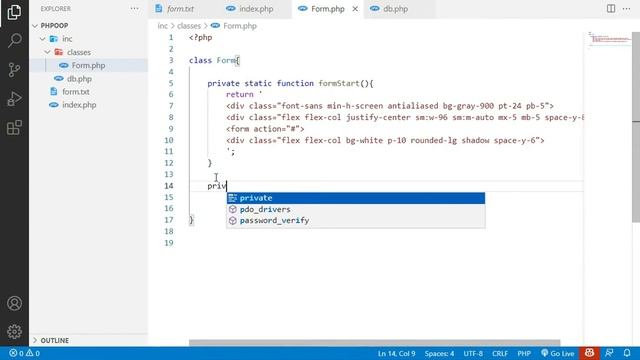Collapse the PHPOOP root folder
Viewport: 640px width, 360px height.
tap(35, 25)
